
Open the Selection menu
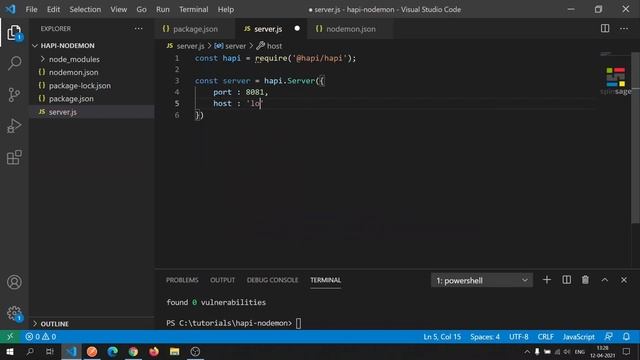click(85, 9)
